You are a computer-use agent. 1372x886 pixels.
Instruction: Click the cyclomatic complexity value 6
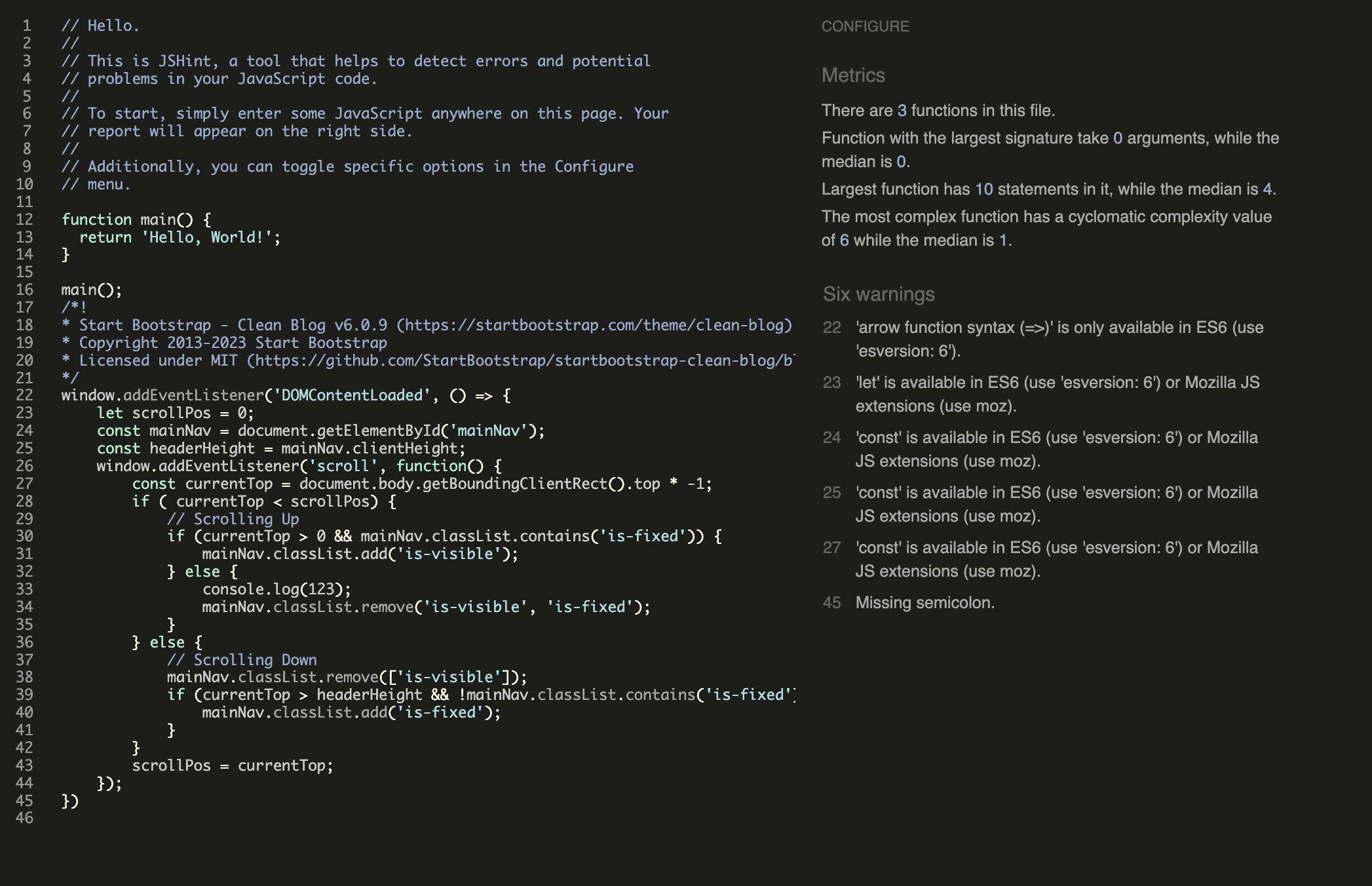point(843,241)
